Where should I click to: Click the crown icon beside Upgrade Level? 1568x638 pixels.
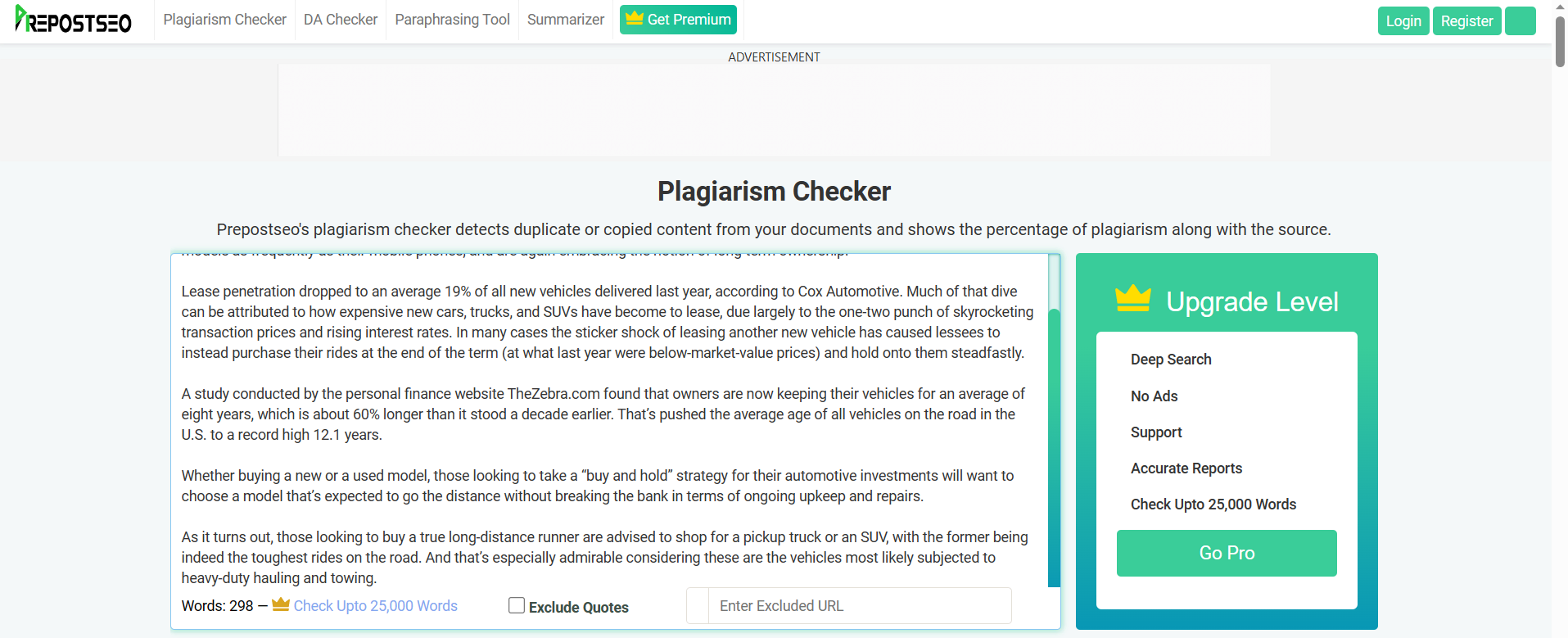(1133, 299)
